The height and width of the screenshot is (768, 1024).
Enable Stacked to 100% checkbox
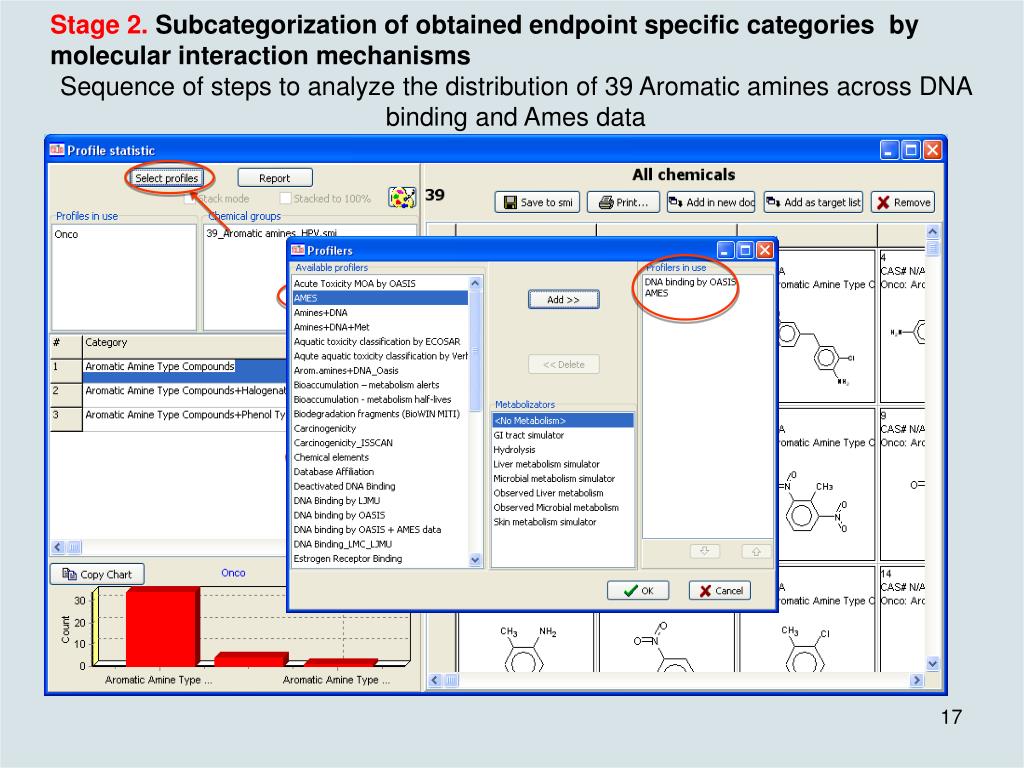pyautogui.click(x=285, y=198)
